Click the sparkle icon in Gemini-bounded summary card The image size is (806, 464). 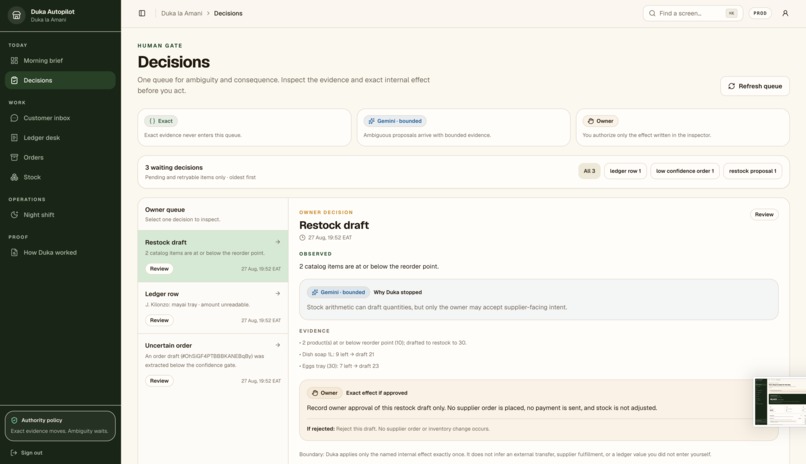point(371,121)
